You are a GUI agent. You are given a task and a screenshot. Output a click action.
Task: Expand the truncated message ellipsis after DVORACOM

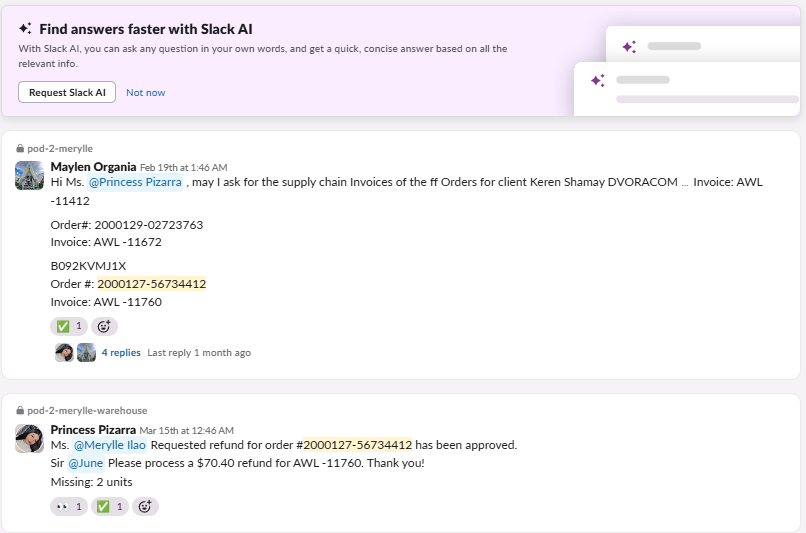(685, 183)
